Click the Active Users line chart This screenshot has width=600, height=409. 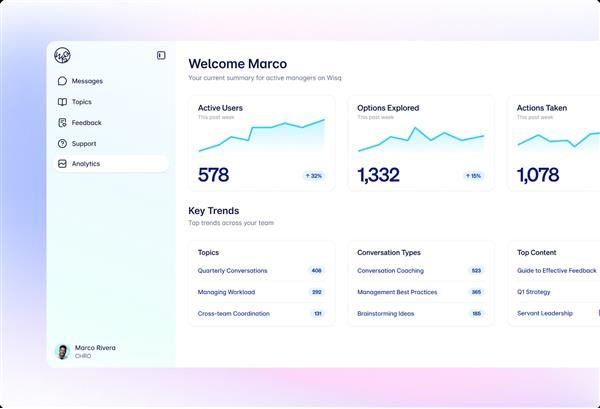point(262,135)
